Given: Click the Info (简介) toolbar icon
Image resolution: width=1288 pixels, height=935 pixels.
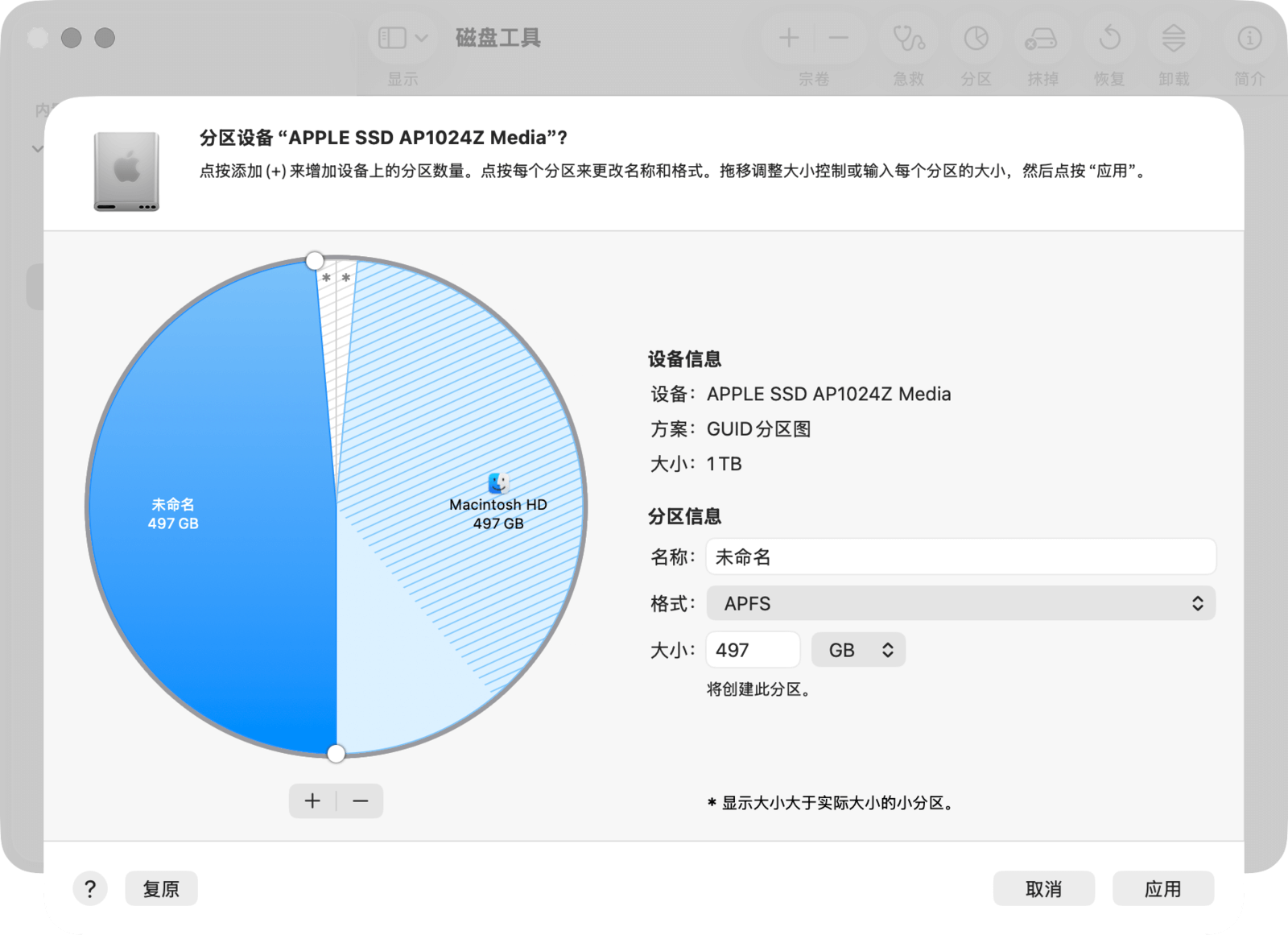Looking at the screenshot, I should pyautogui.click(x=1249, y=39).
